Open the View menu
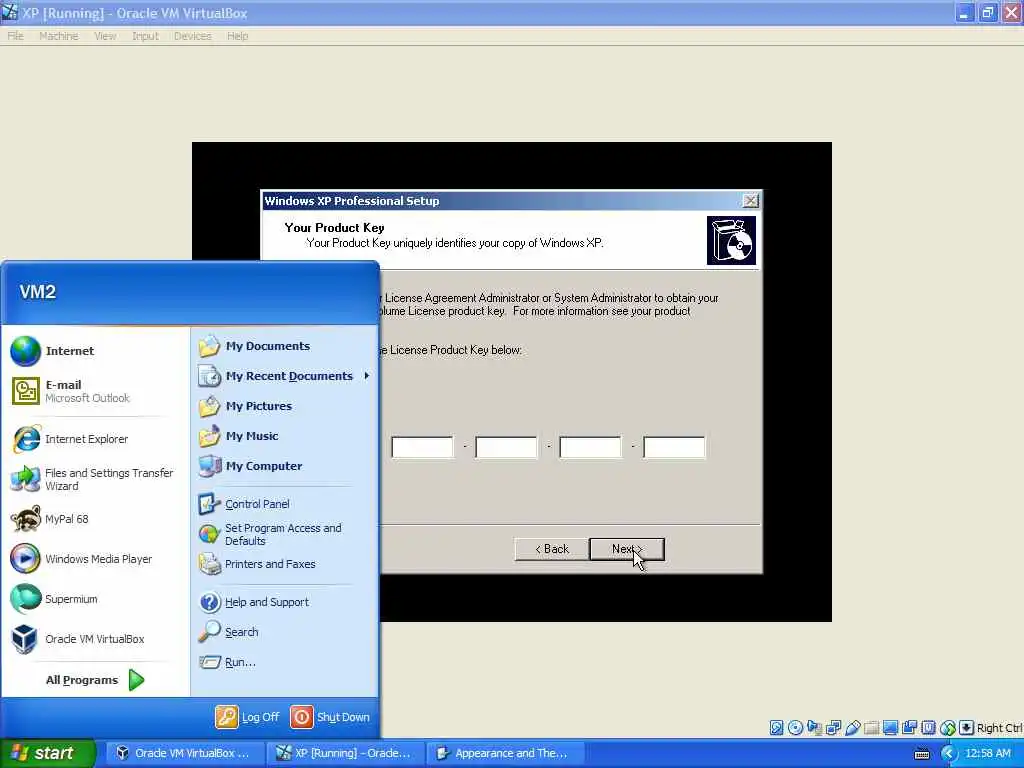Viewport: 1024px width, 768px height. 105,36
